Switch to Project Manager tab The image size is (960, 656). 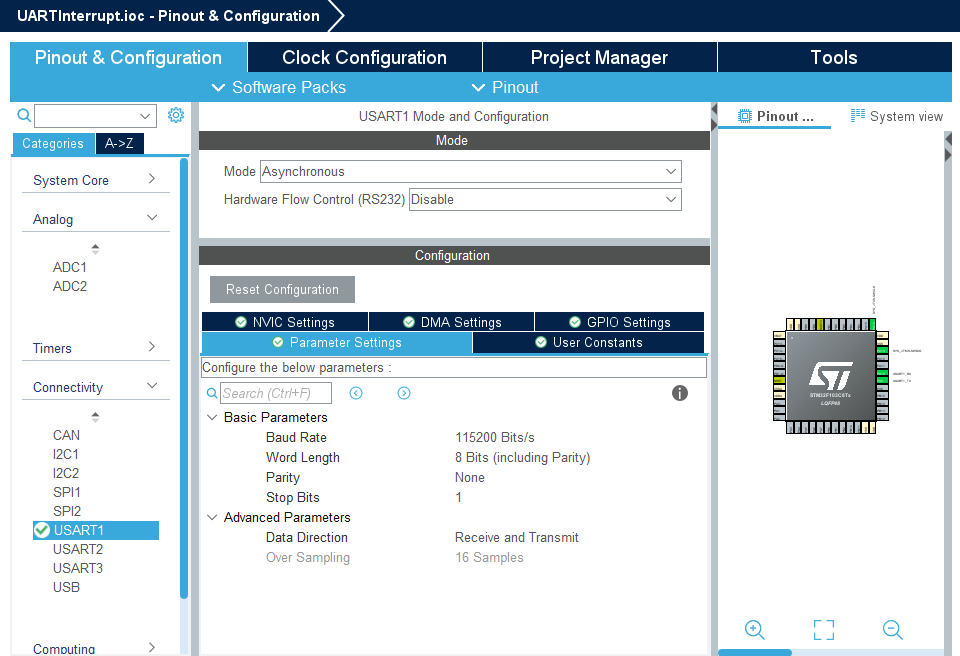[x=599, y=57]
